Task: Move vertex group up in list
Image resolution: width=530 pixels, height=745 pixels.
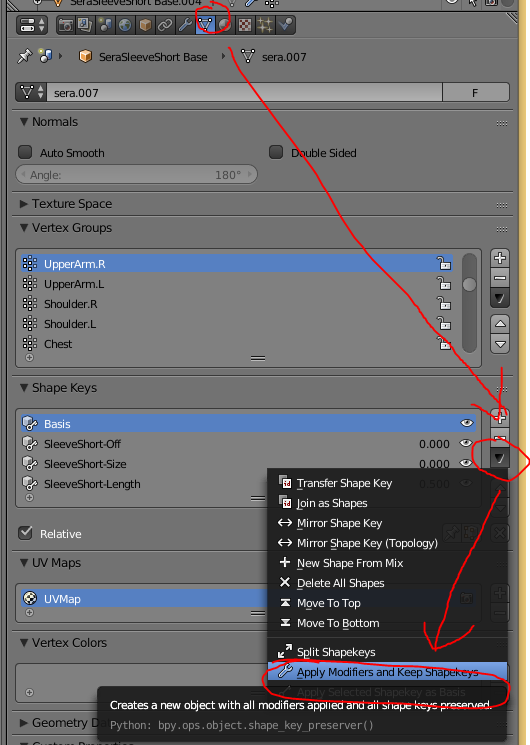Action: tap(500, 324)
